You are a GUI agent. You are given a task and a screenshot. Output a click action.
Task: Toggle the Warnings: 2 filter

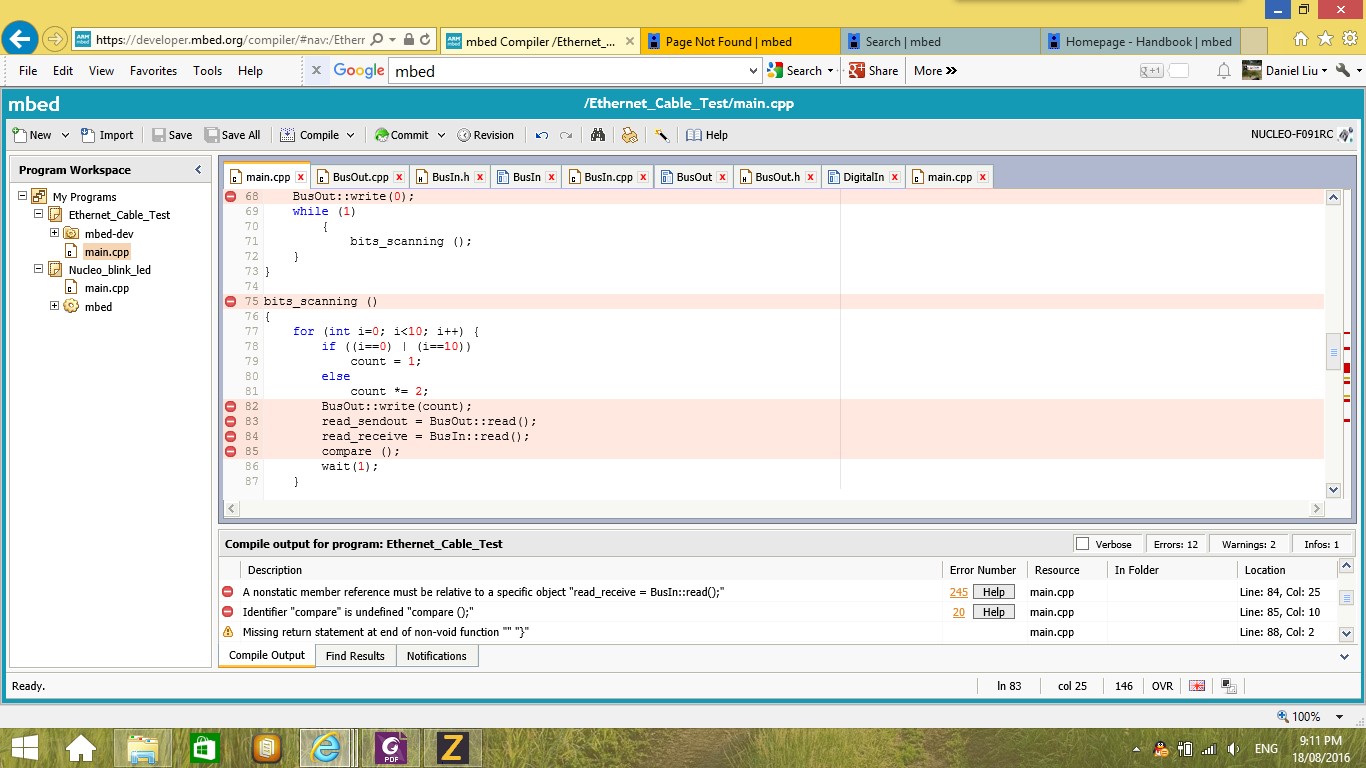[x=1248, y=544]
